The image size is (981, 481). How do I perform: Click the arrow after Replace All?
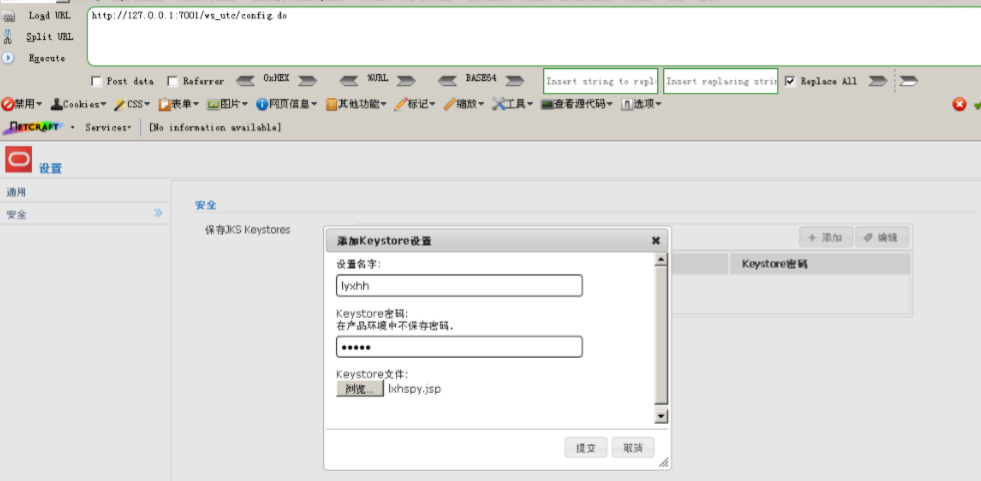878,81
